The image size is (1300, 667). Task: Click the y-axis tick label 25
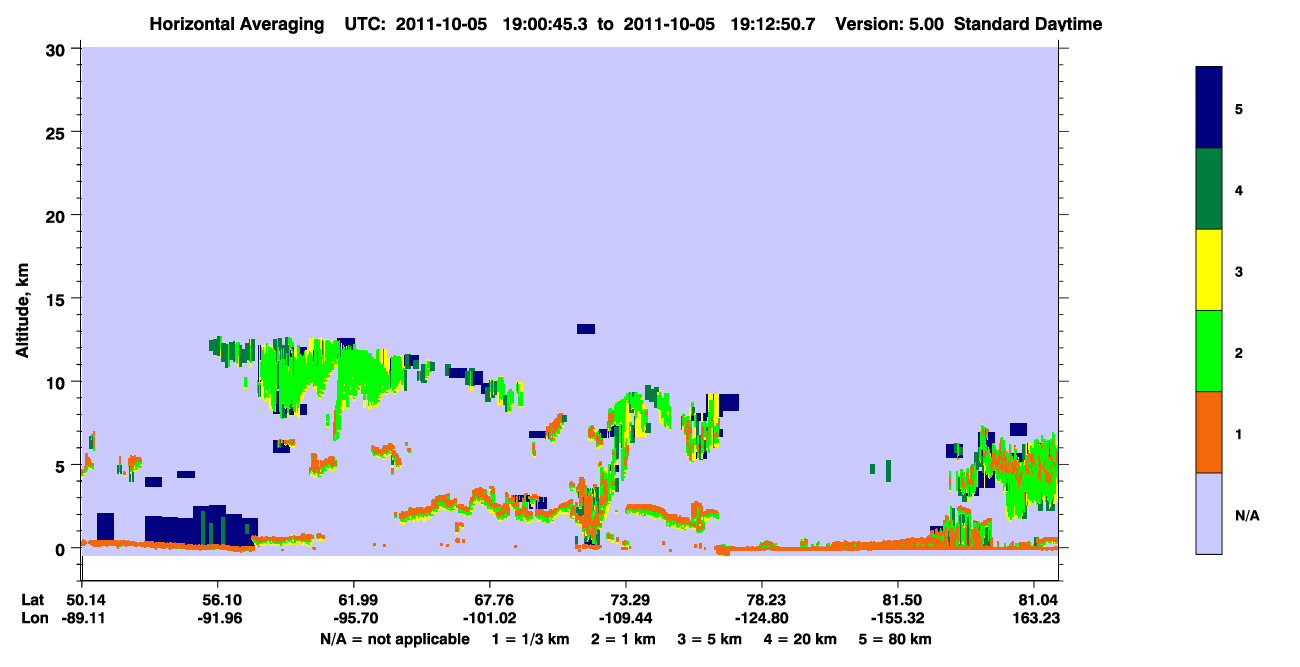57,132
